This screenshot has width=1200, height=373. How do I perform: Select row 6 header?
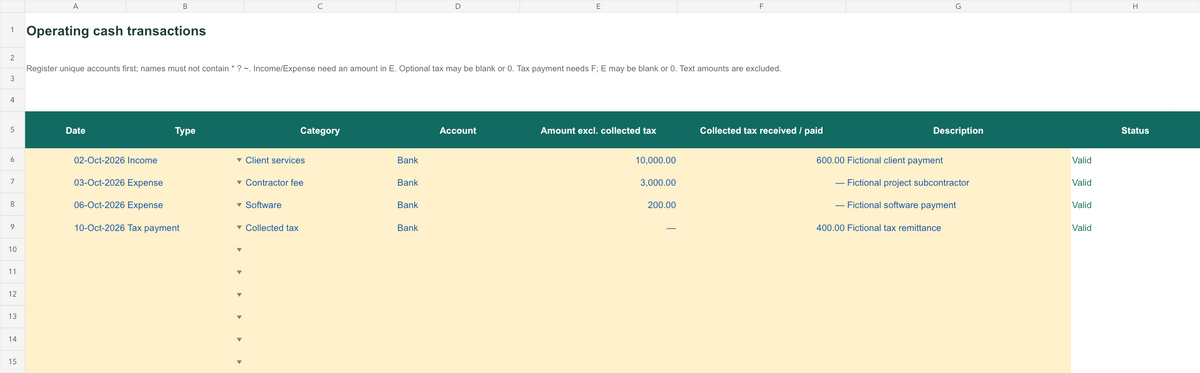pyautogui.click(x=12, y=160)
